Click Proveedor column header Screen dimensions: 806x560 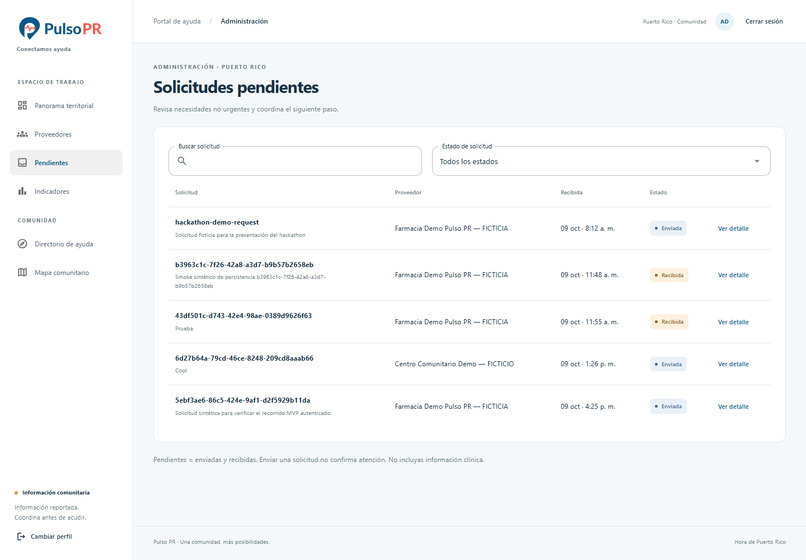pos(408,192)
